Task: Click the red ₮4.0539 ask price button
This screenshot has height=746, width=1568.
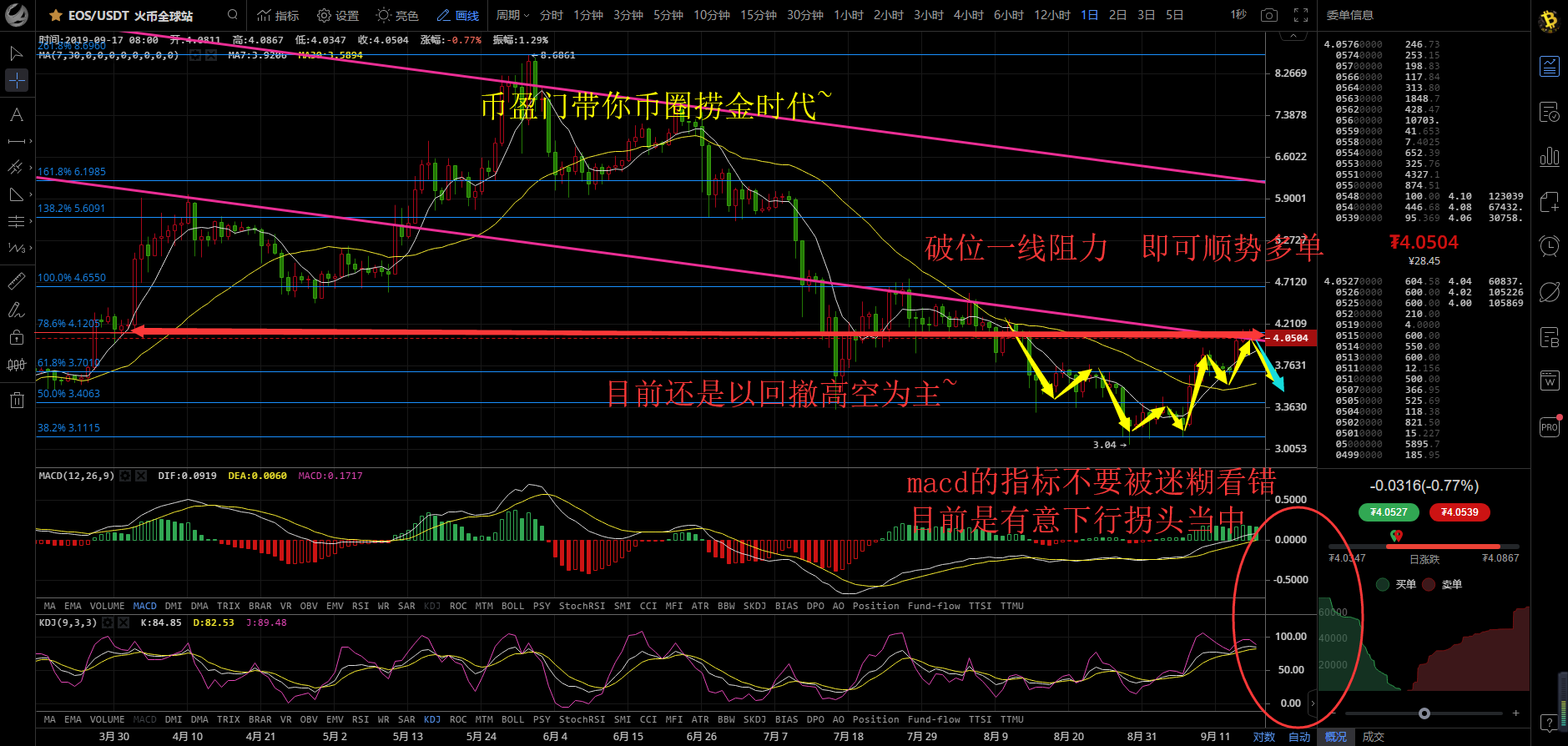Action: [1460, 512]
